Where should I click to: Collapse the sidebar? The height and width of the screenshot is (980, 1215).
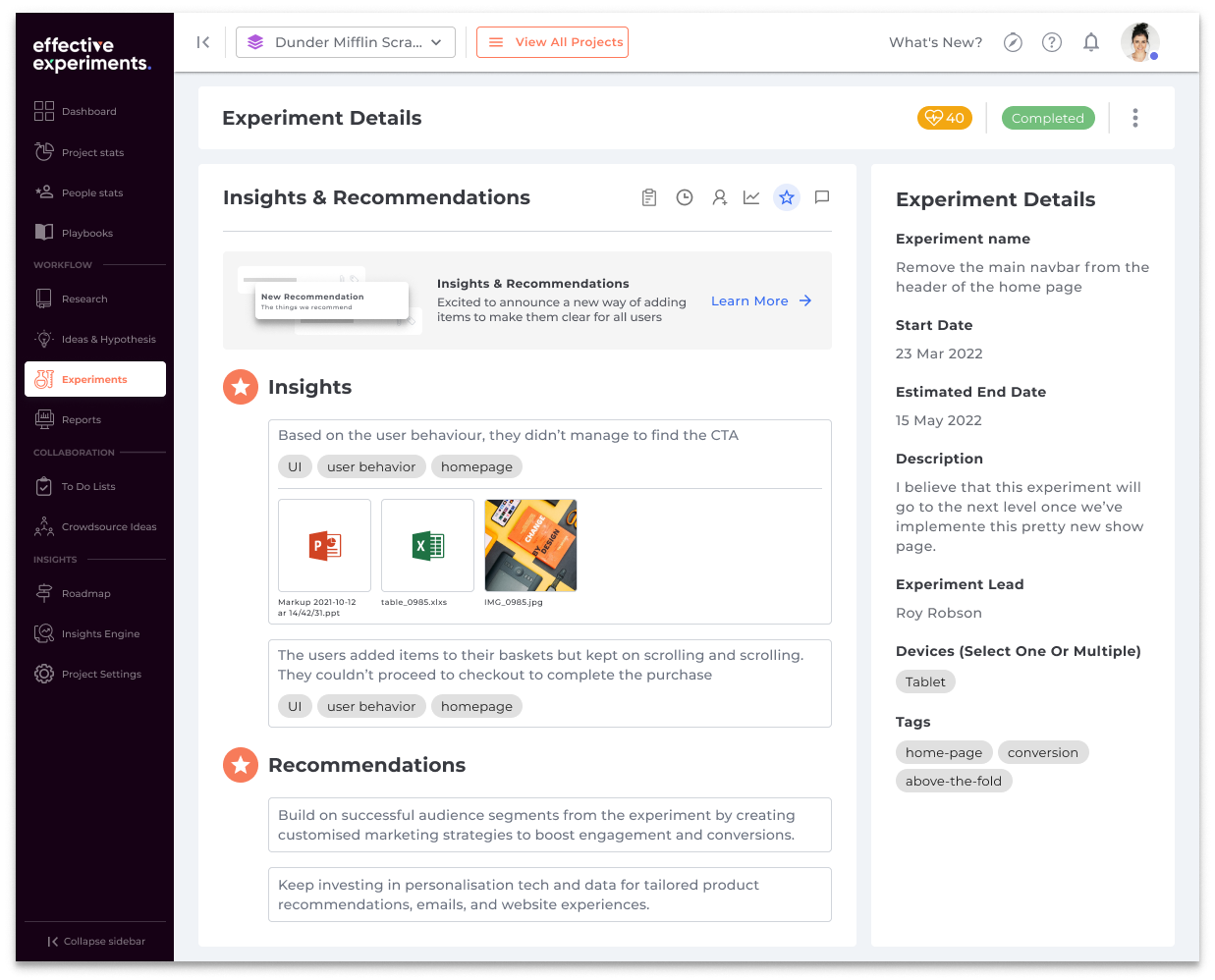[x=94, y=941]
